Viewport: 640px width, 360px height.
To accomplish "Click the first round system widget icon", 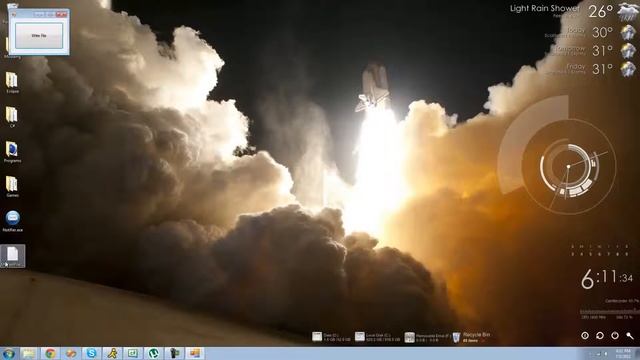I will (585, 336).
